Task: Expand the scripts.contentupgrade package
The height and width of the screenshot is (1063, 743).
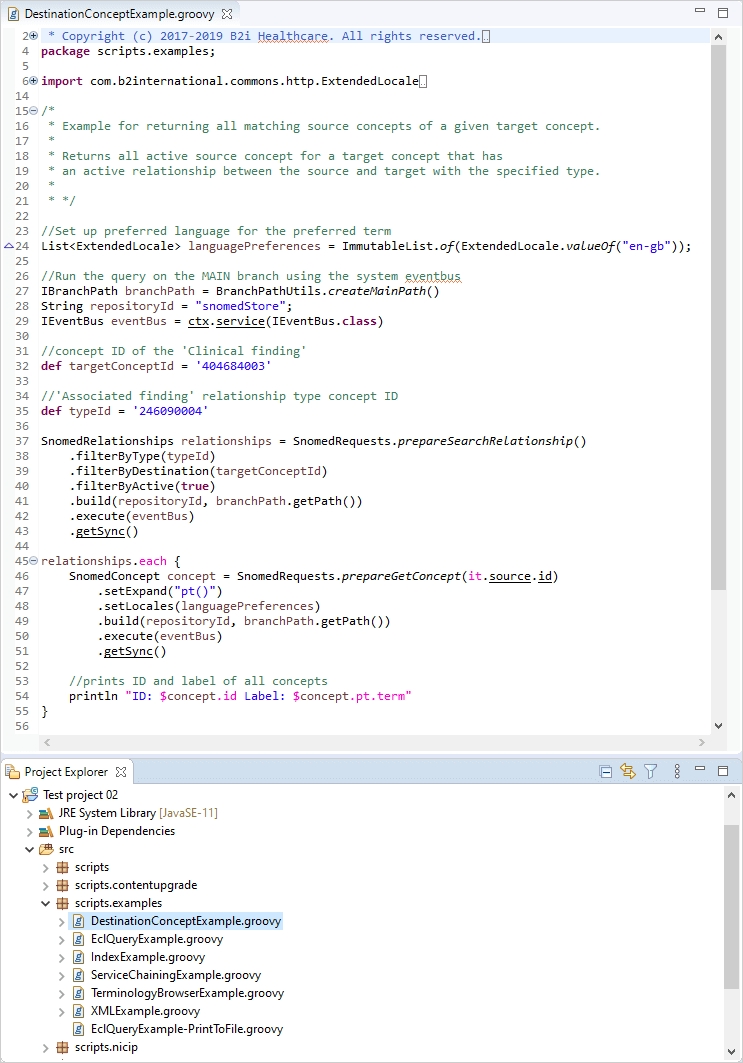Action: pyautogui.click(x=46, y=885)
